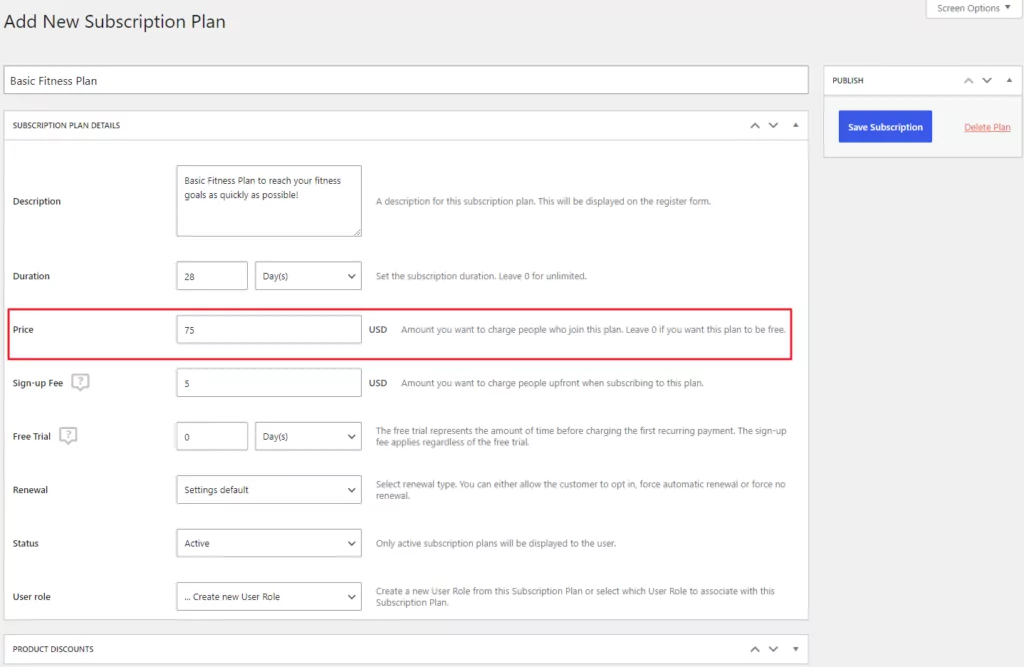Focus the Price field containing 75

[x=269, y=329]
